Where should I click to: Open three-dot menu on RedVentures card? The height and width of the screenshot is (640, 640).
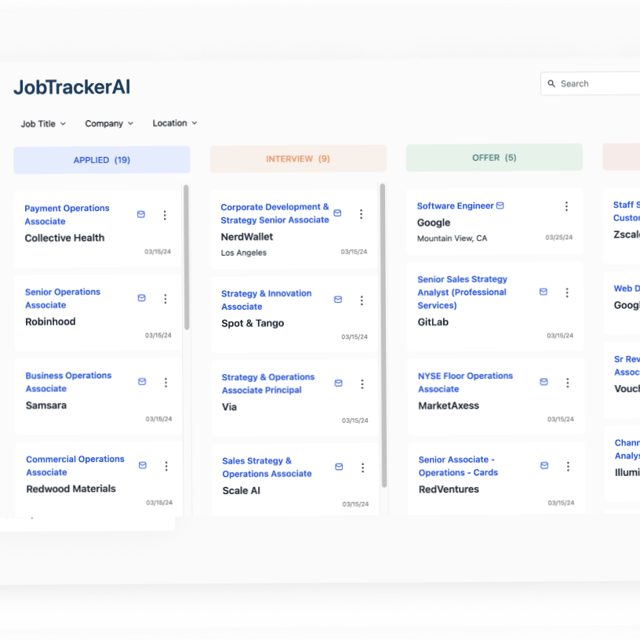pyautogui.click(x=568, y=467)
